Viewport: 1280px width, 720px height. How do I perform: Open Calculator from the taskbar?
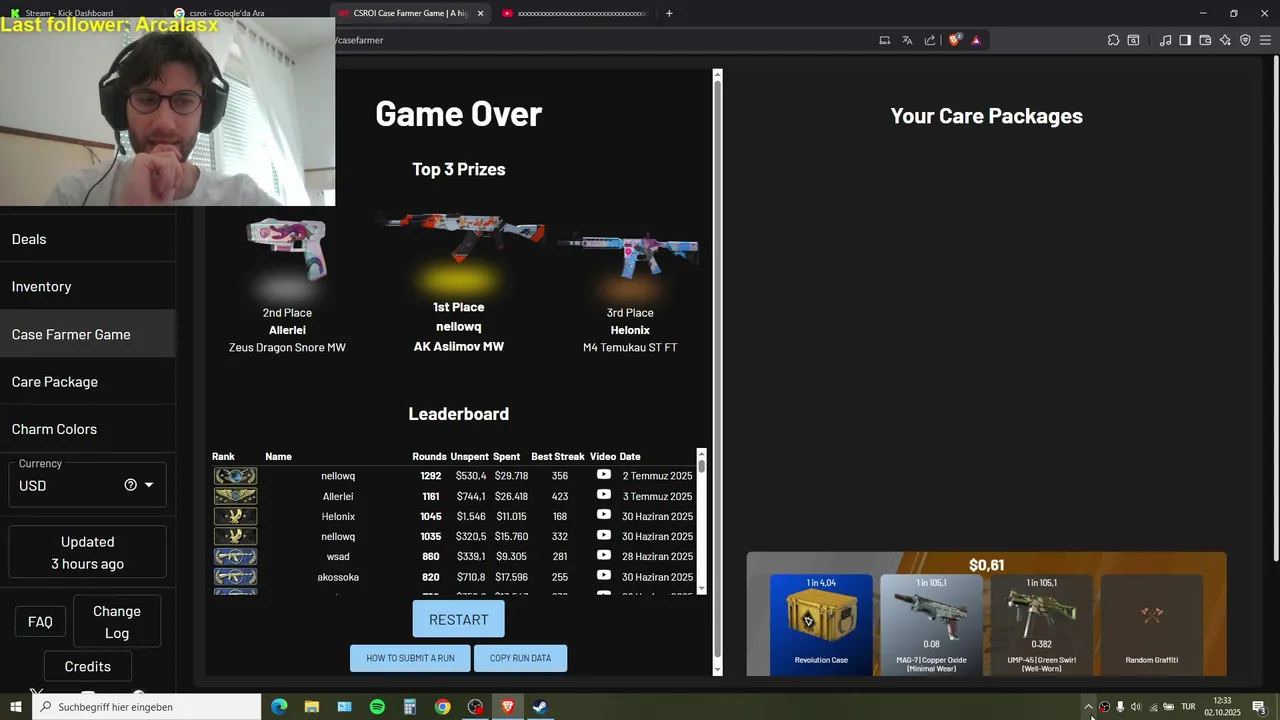click(409, 707)
